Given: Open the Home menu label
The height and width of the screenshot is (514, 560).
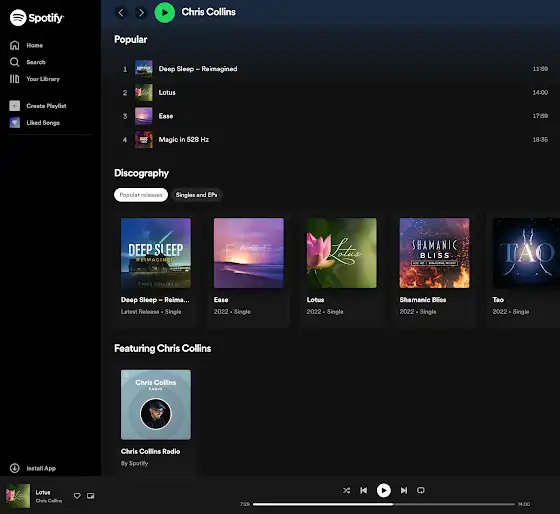Looking at the screenshot, I should point(35,45).
